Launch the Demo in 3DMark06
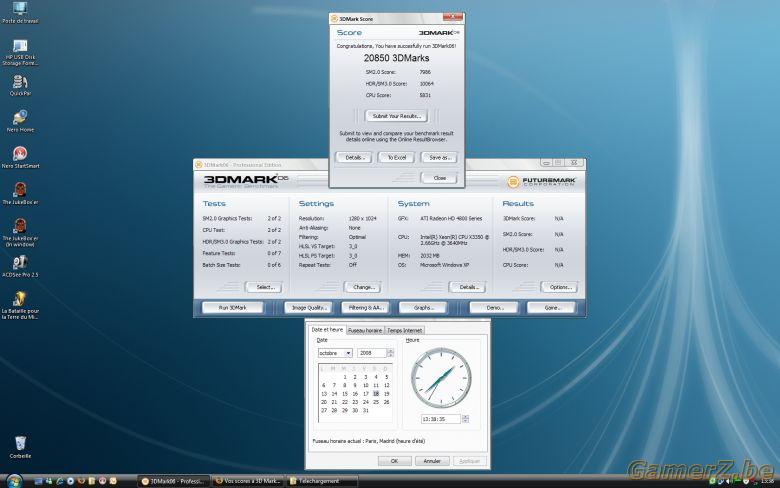 [494, 308]
